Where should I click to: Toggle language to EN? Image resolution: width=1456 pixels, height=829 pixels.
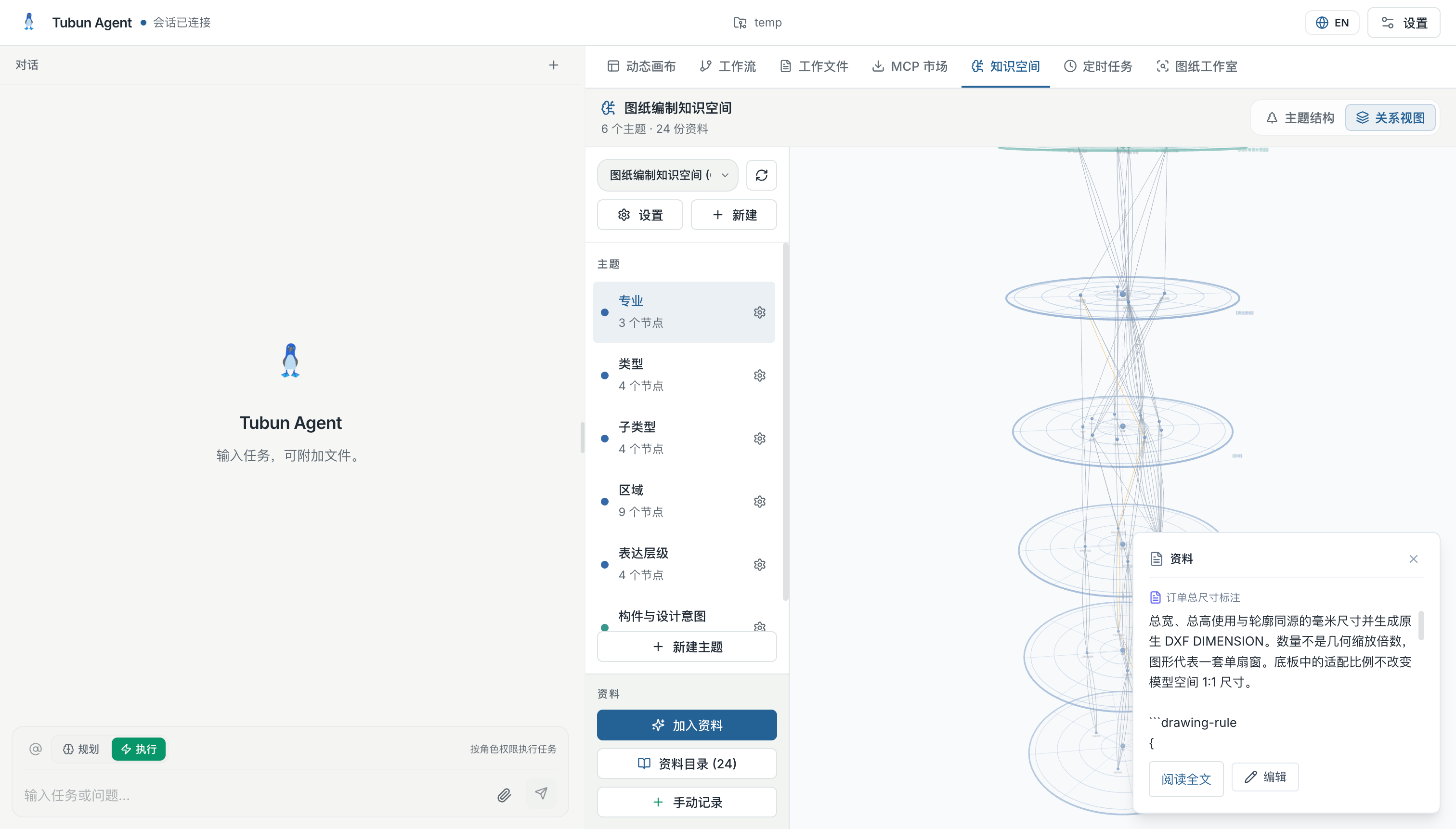(x=1331, y=22)
